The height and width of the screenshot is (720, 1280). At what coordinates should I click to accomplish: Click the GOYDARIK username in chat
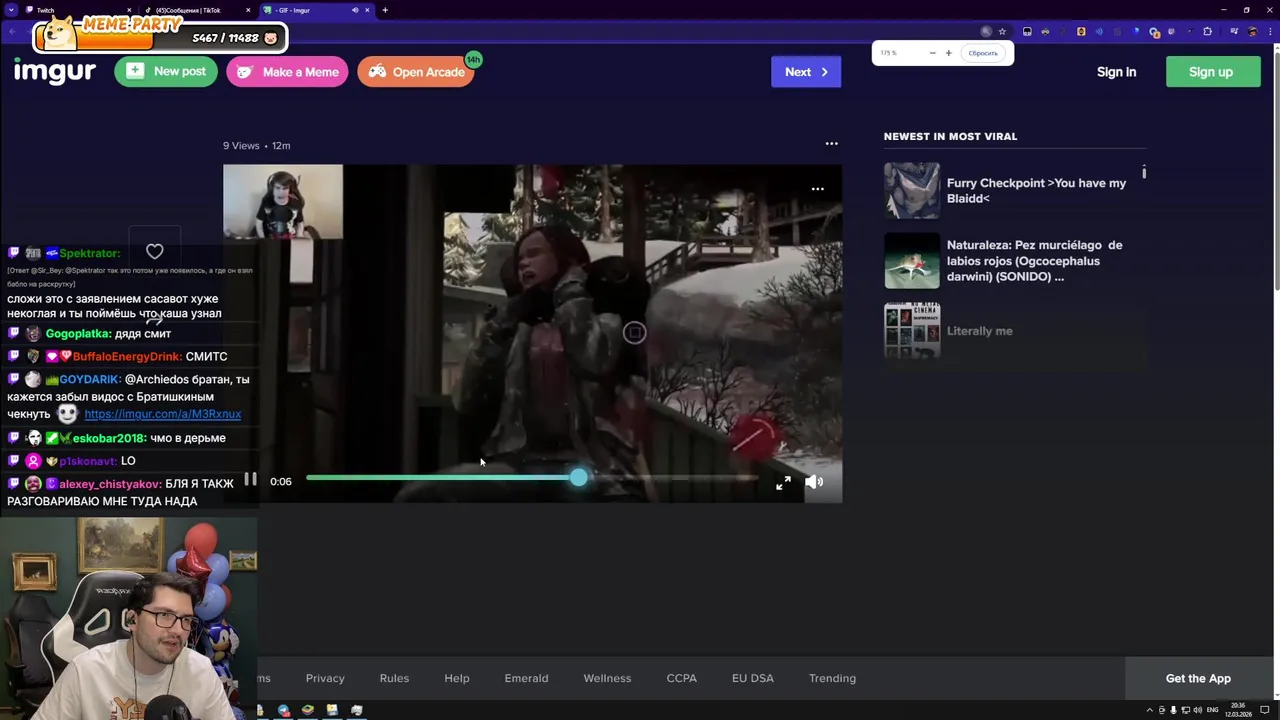[90, 380]
